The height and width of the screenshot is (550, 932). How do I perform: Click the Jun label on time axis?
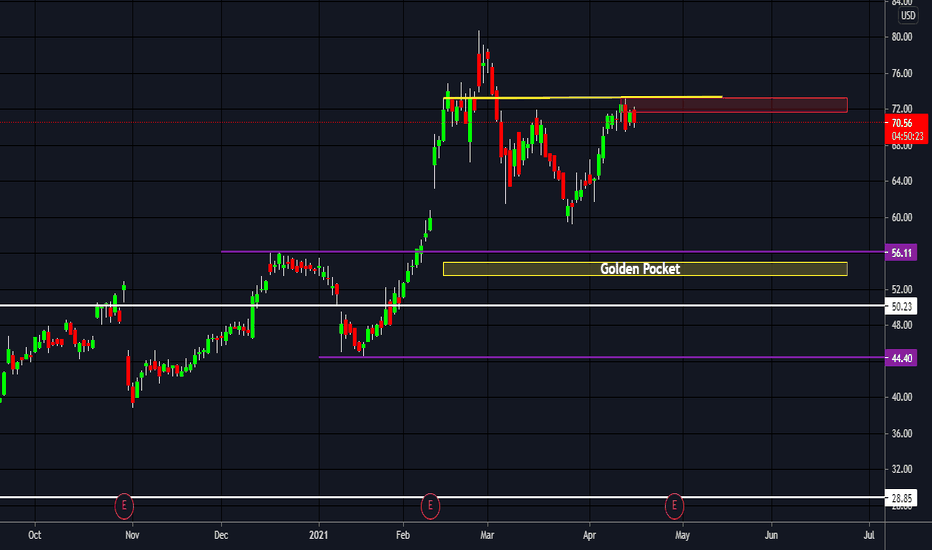[x=771, y=535]
